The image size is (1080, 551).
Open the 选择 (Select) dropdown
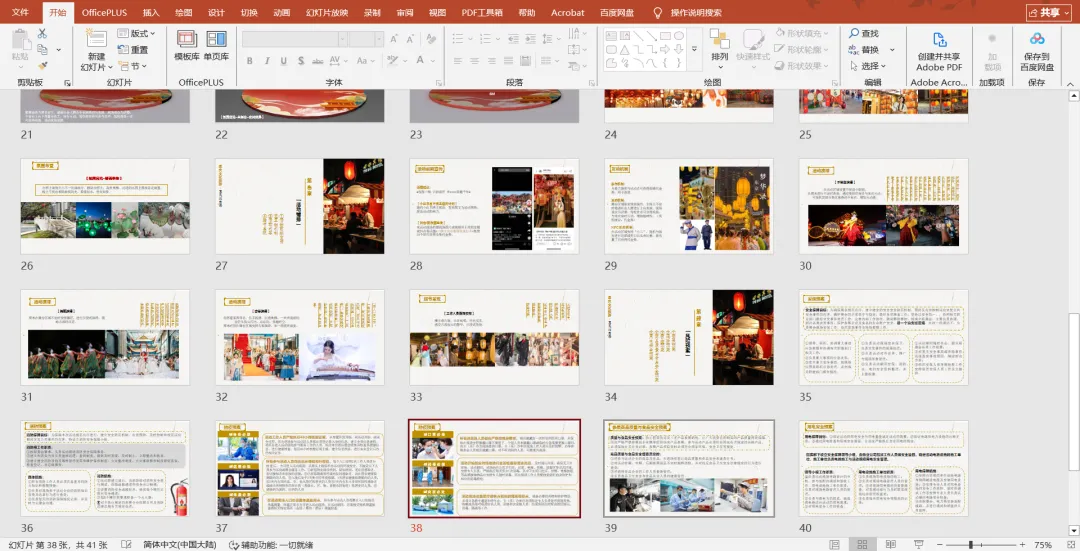[x=867, y=66]
